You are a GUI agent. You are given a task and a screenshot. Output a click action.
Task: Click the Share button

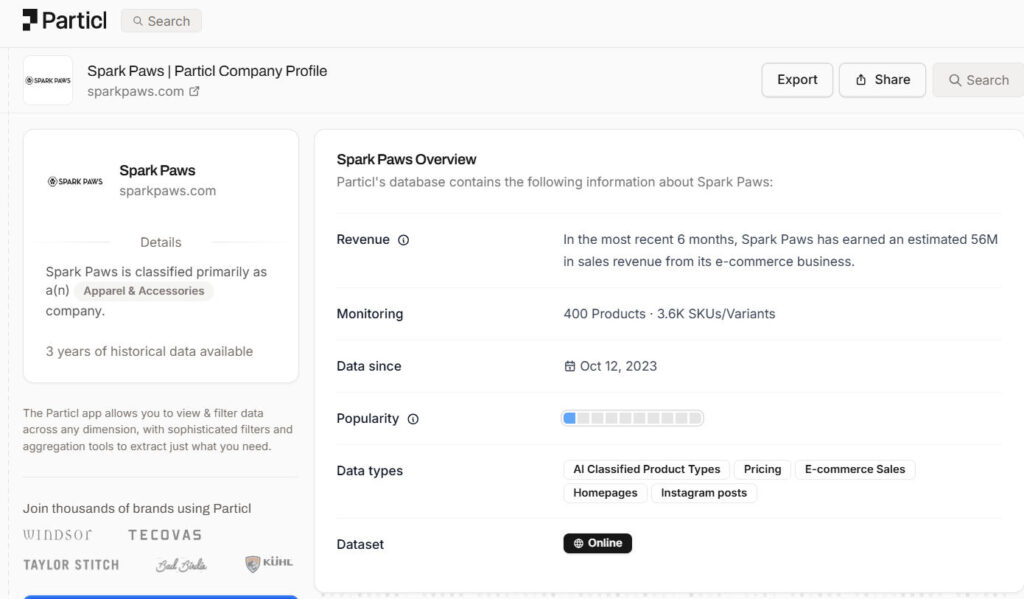pos(882,80)
